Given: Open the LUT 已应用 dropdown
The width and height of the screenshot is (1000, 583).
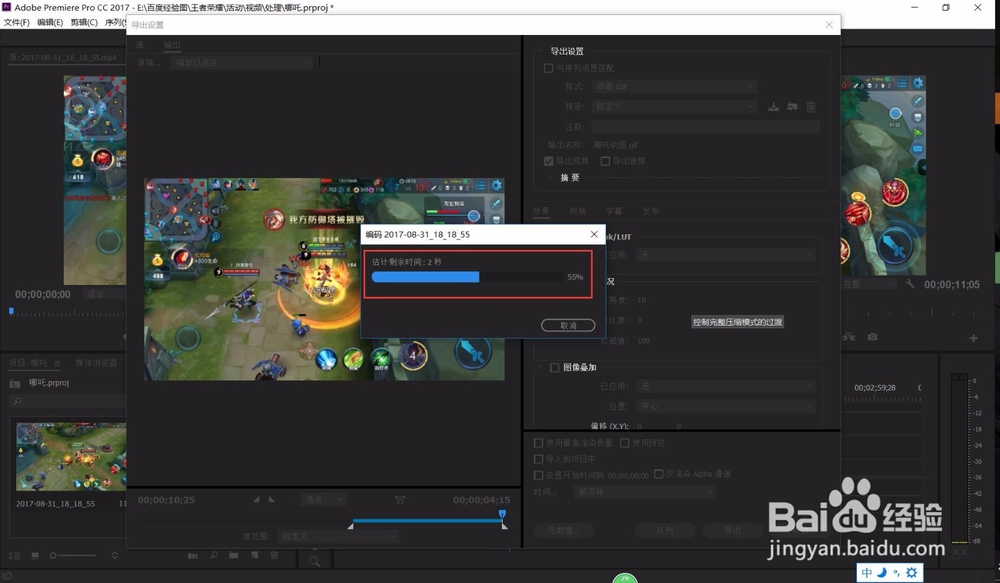Looking at the screenshot, I should pos(726,255).
